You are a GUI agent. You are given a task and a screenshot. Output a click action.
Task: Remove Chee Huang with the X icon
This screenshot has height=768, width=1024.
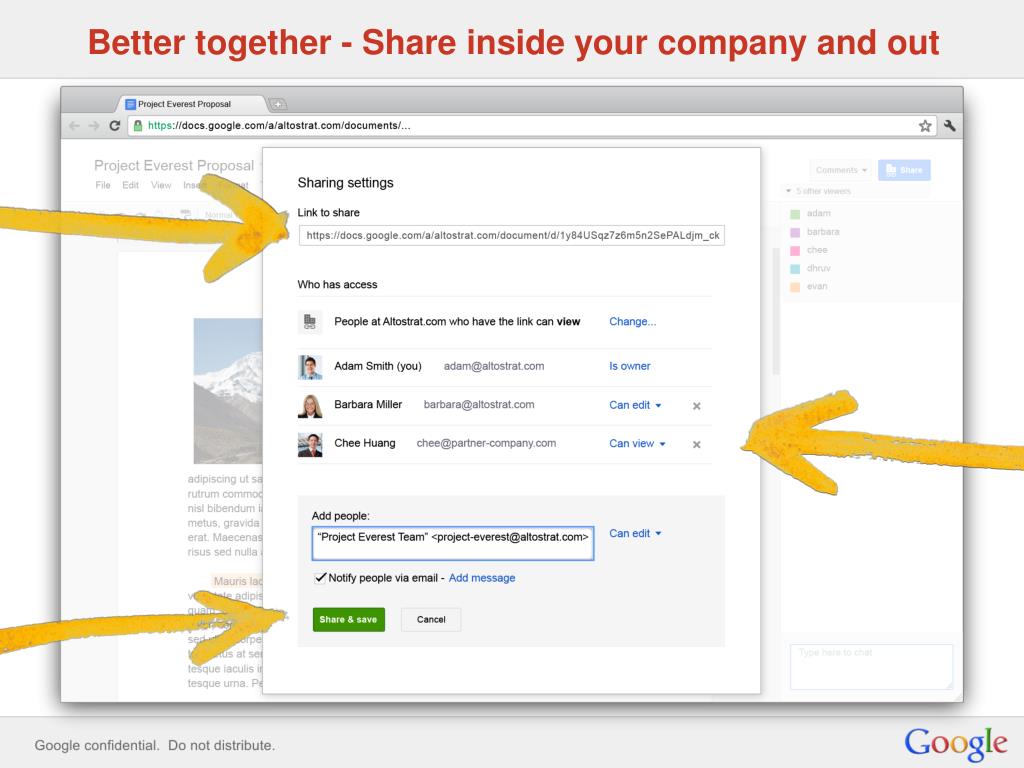(x=697, y=445)
